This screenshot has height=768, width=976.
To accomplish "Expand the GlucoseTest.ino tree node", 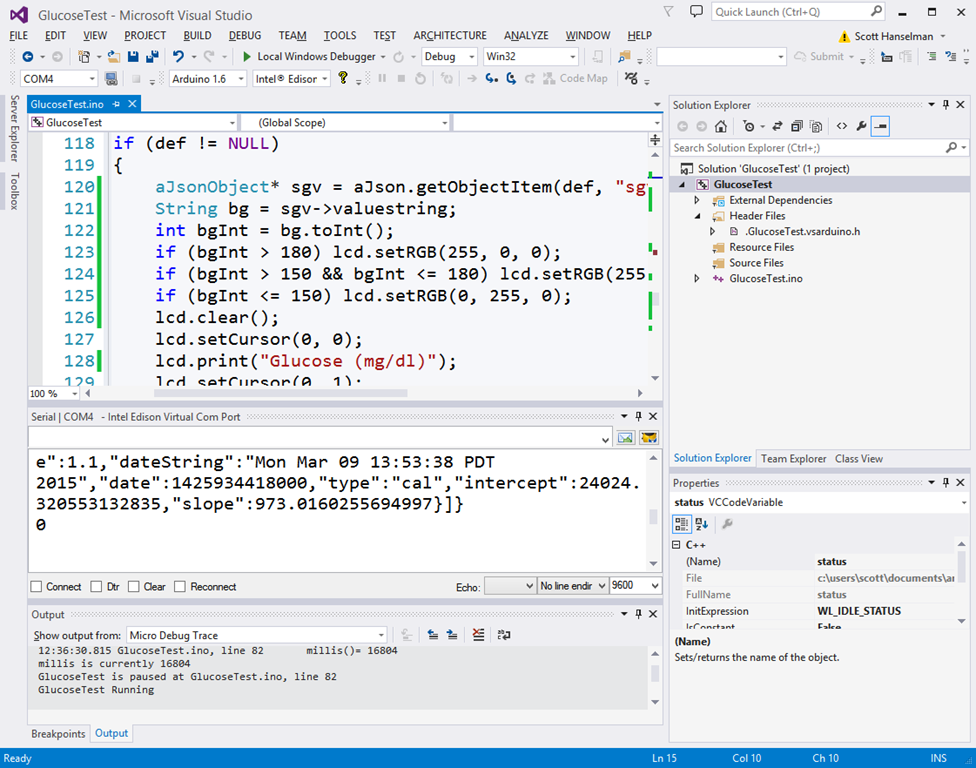I will 697,279.
